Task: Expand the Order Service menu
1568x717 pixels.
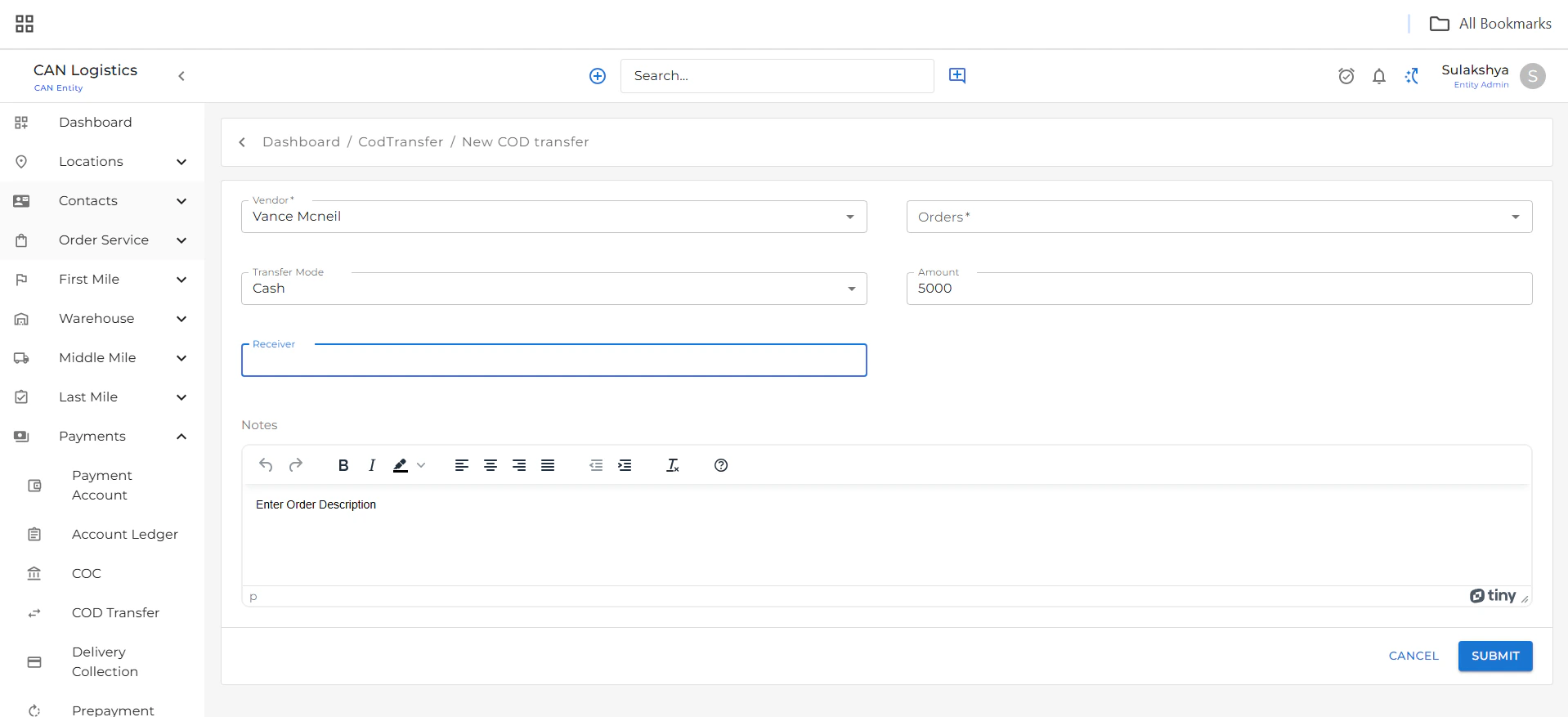Action: pyautogui.click(x=102, y=240)
